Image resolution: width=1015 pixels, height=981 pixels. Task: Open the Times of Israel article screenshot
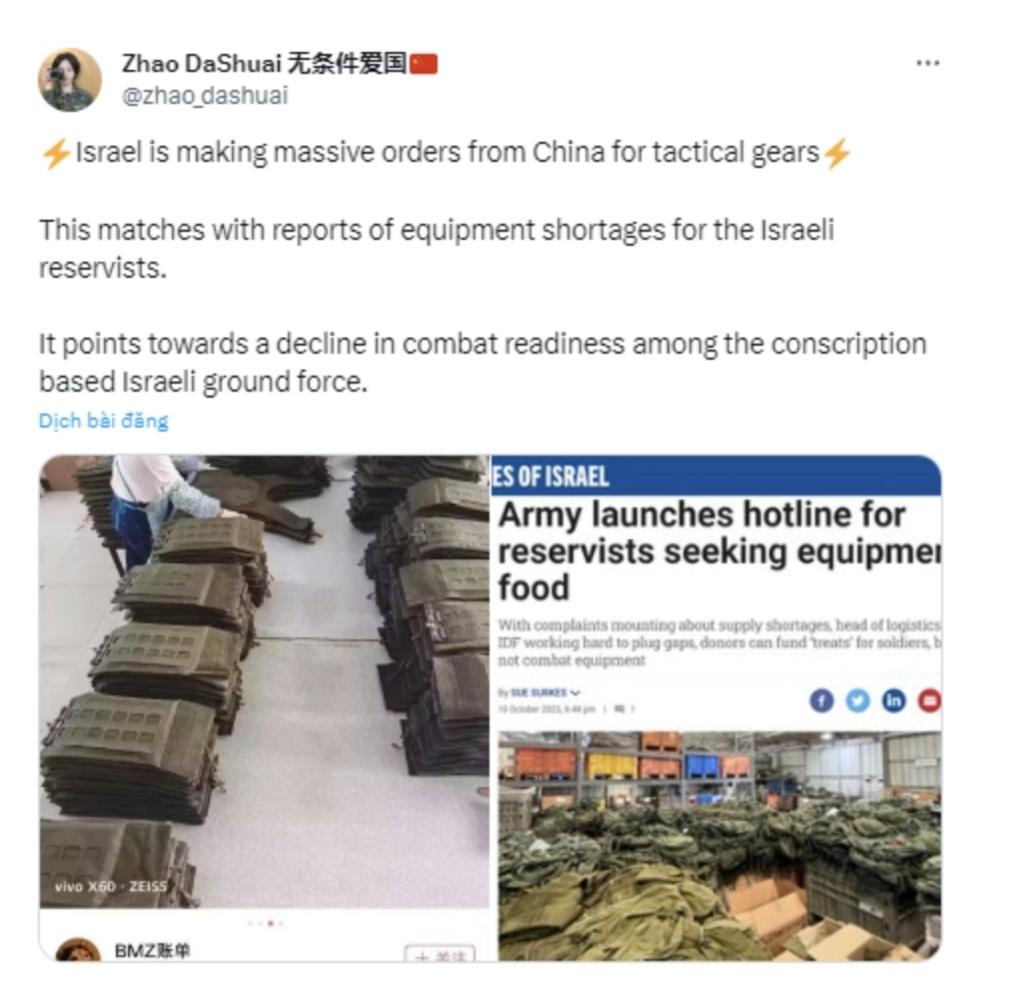click(x=716, y=708)
